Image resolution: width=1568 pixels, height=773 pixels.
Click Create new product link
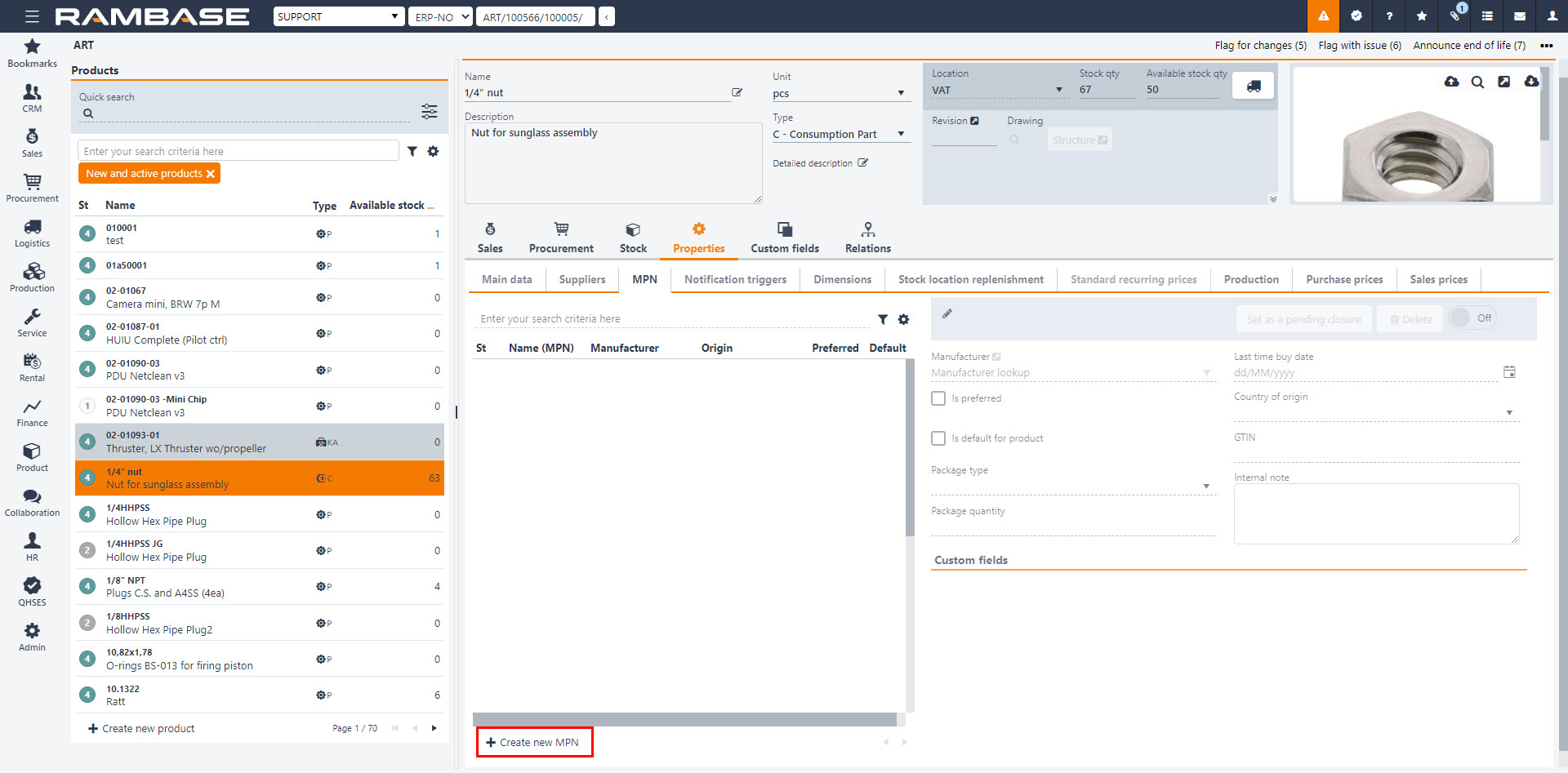tap(141, 728)
